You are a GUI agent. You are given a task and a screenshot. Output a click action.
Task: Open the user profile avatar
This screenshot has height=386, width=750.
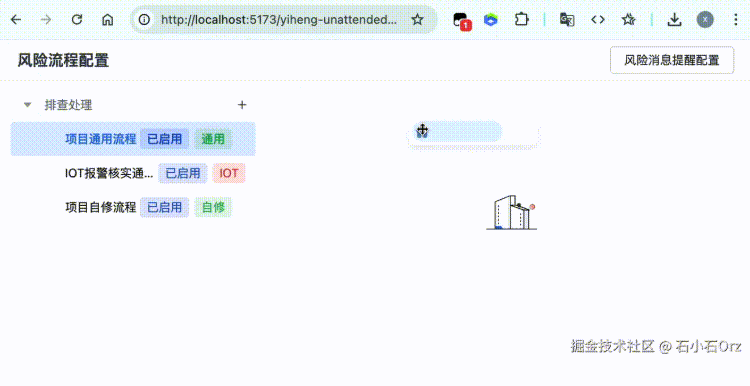click(705, 20)
